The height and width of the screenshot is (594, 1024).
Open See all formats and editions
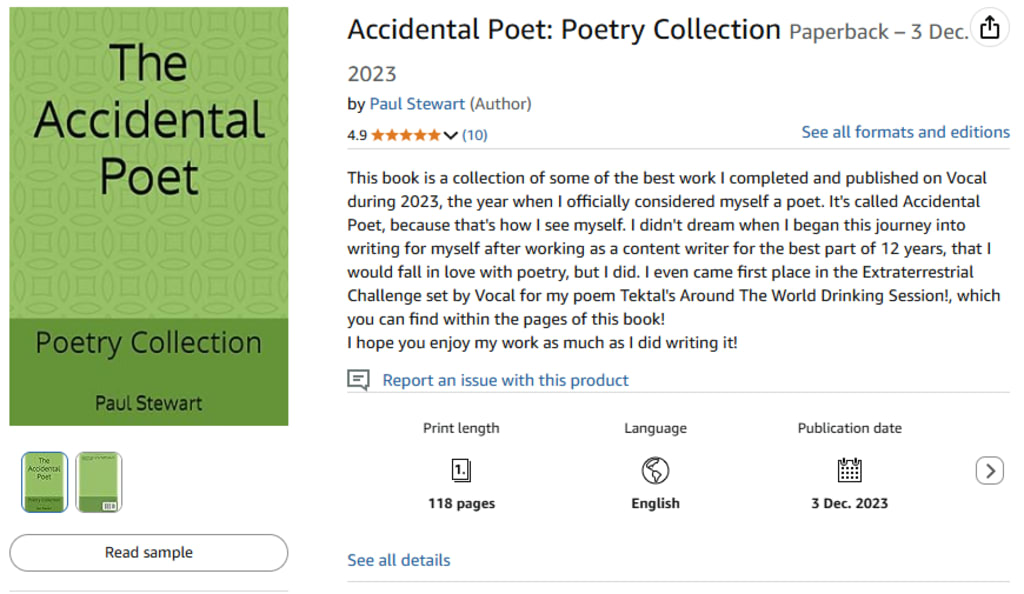(905, 132)
